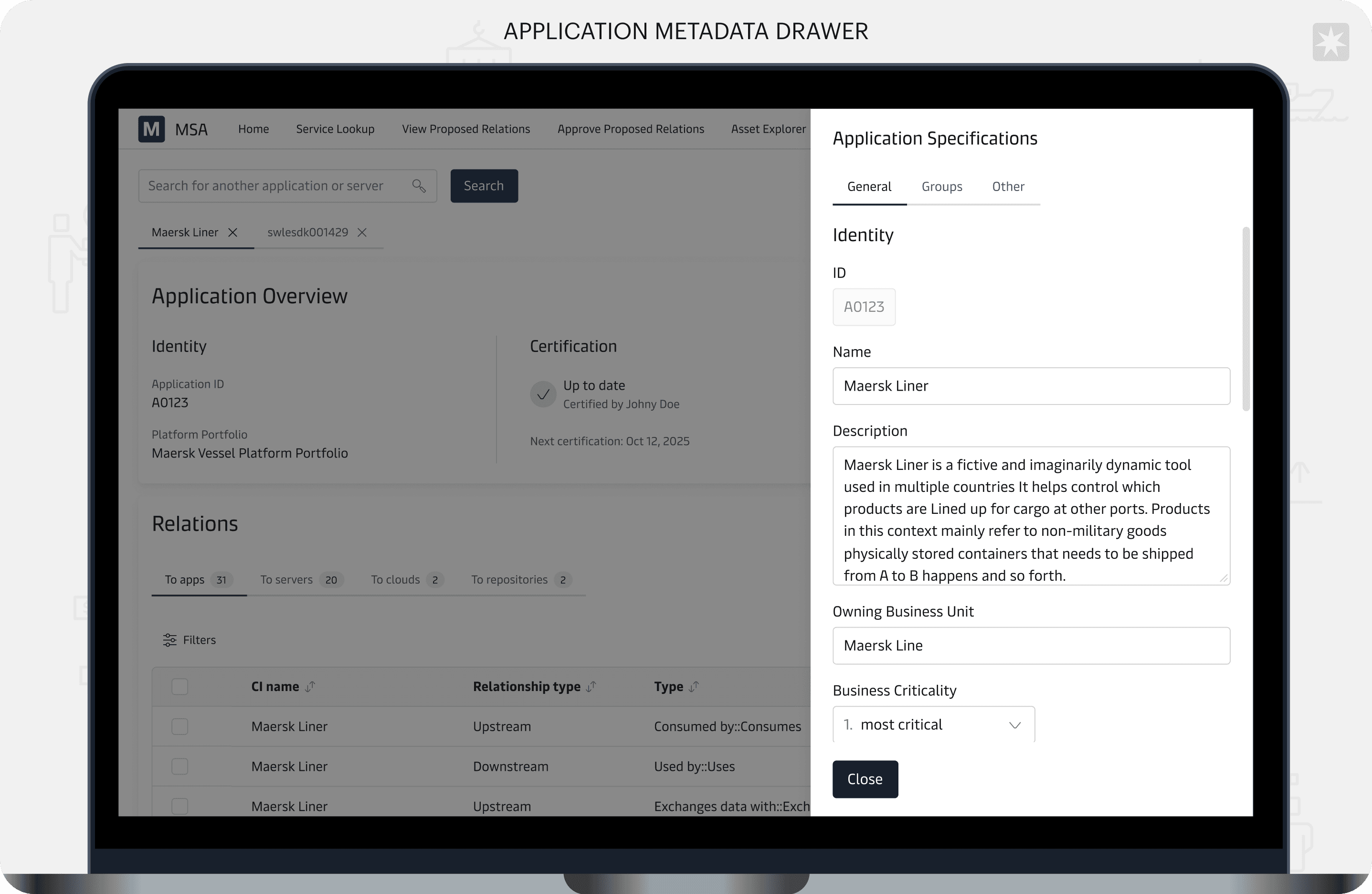This screenshot has height=894, width=1372.
Task: Click the MSA logo icon
Action: point(152,128)
